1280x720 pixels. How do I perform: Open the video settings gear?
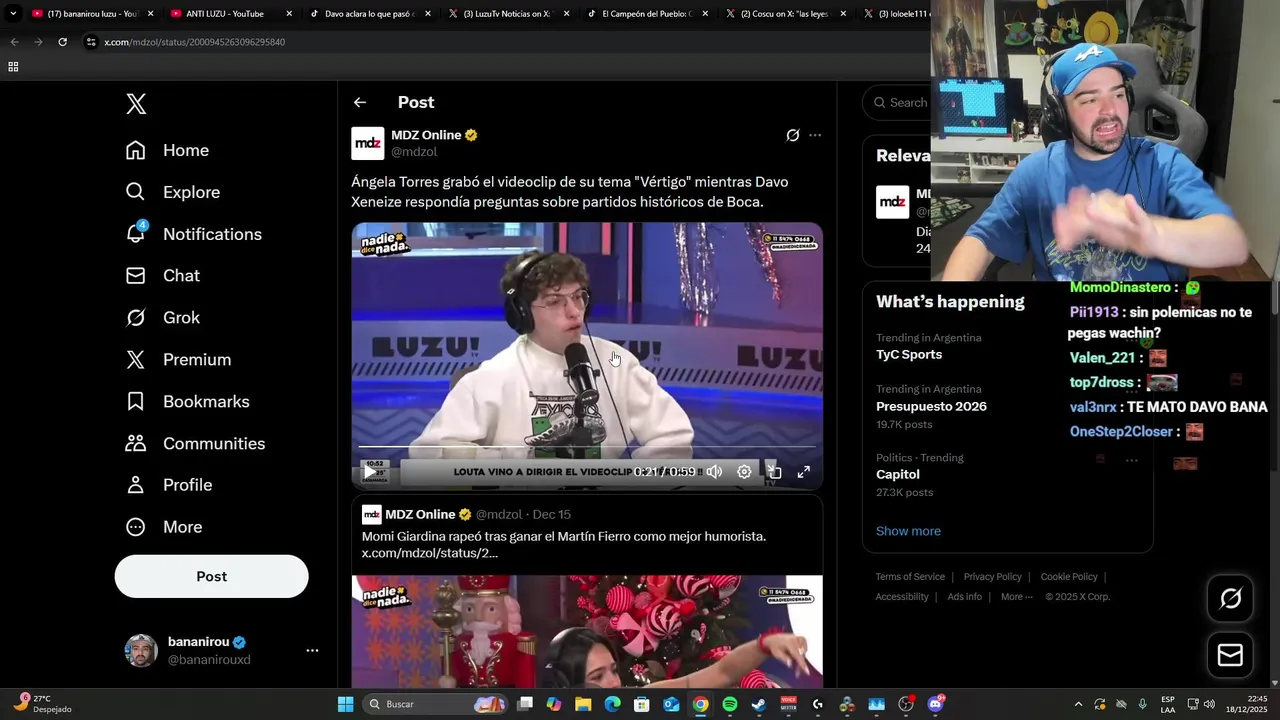744,472
